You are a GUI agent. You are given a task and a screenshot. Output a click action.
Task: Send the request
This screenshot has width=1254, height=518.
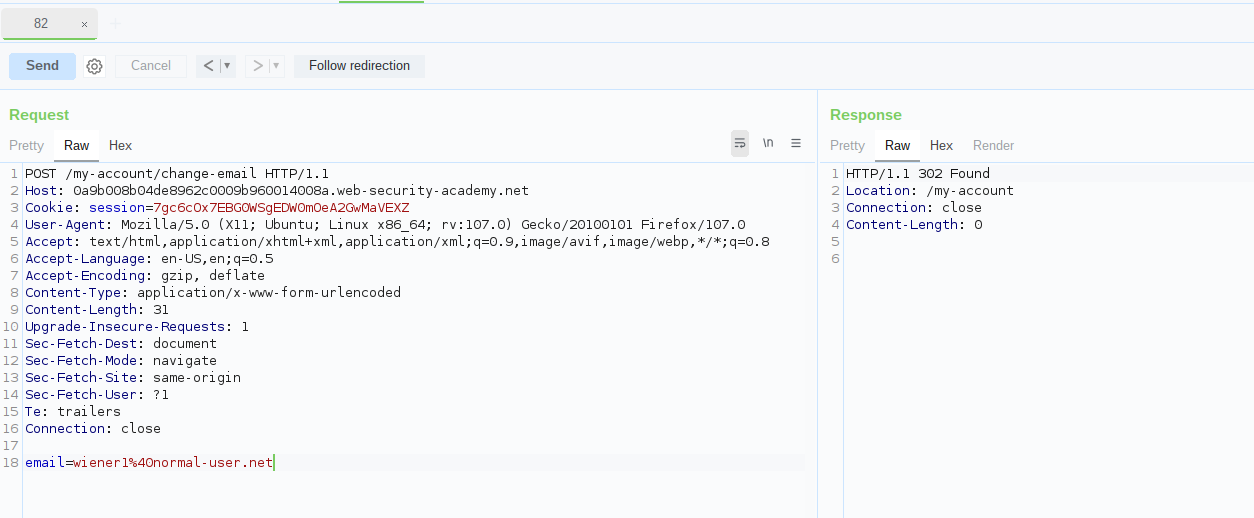coord(42,66)
